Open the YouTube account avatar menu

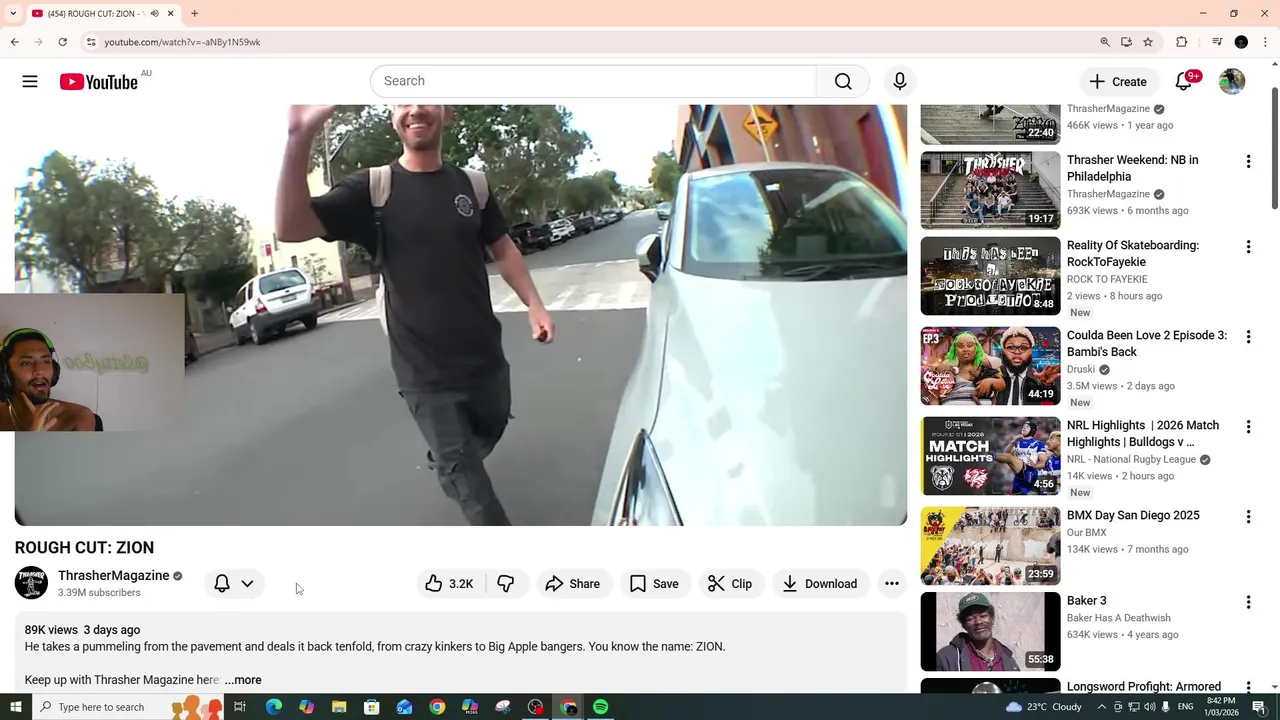(1232, 82)
